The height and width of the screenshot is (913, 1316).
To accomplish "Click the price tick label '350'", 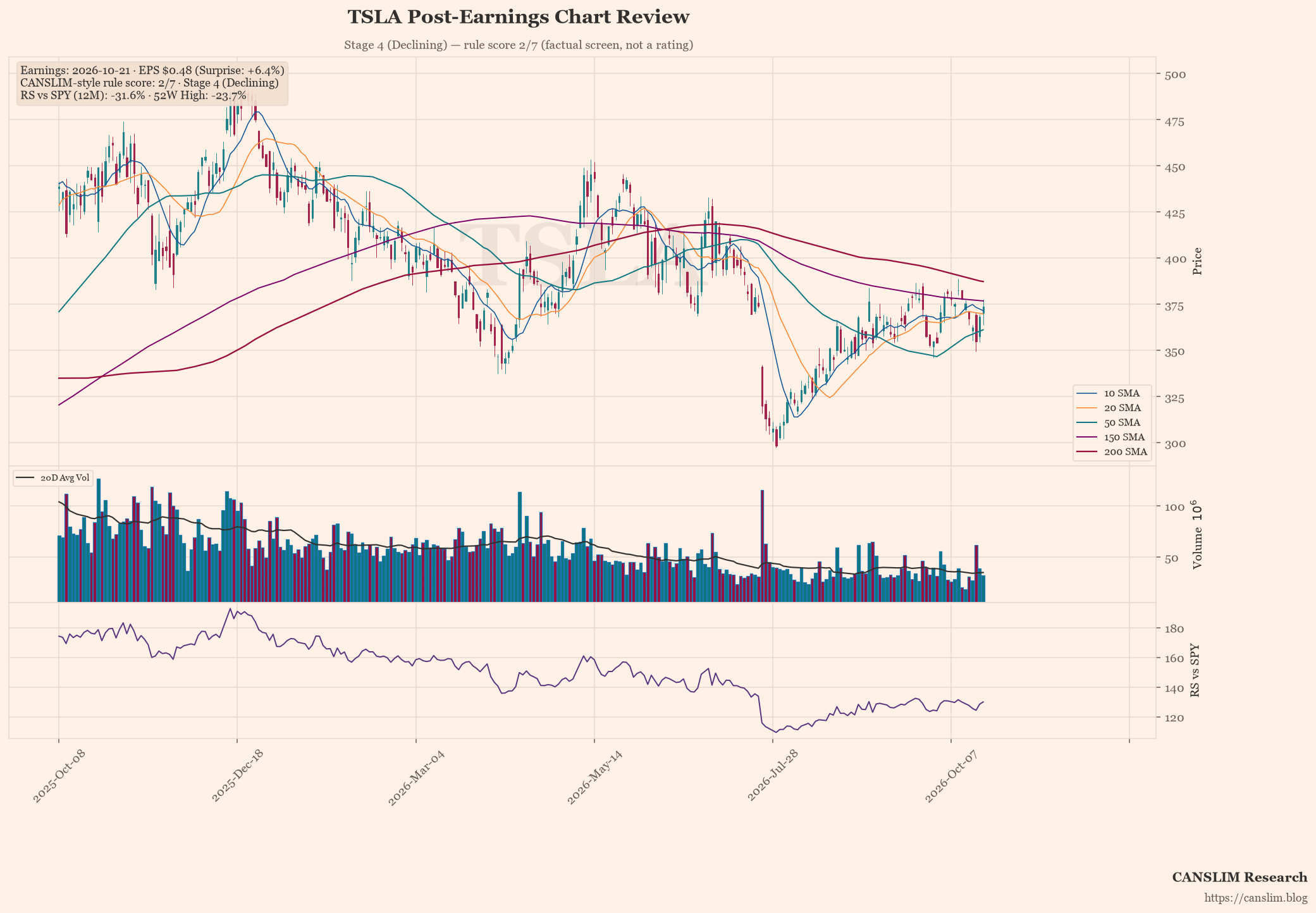I will (x=1174, y=352).
